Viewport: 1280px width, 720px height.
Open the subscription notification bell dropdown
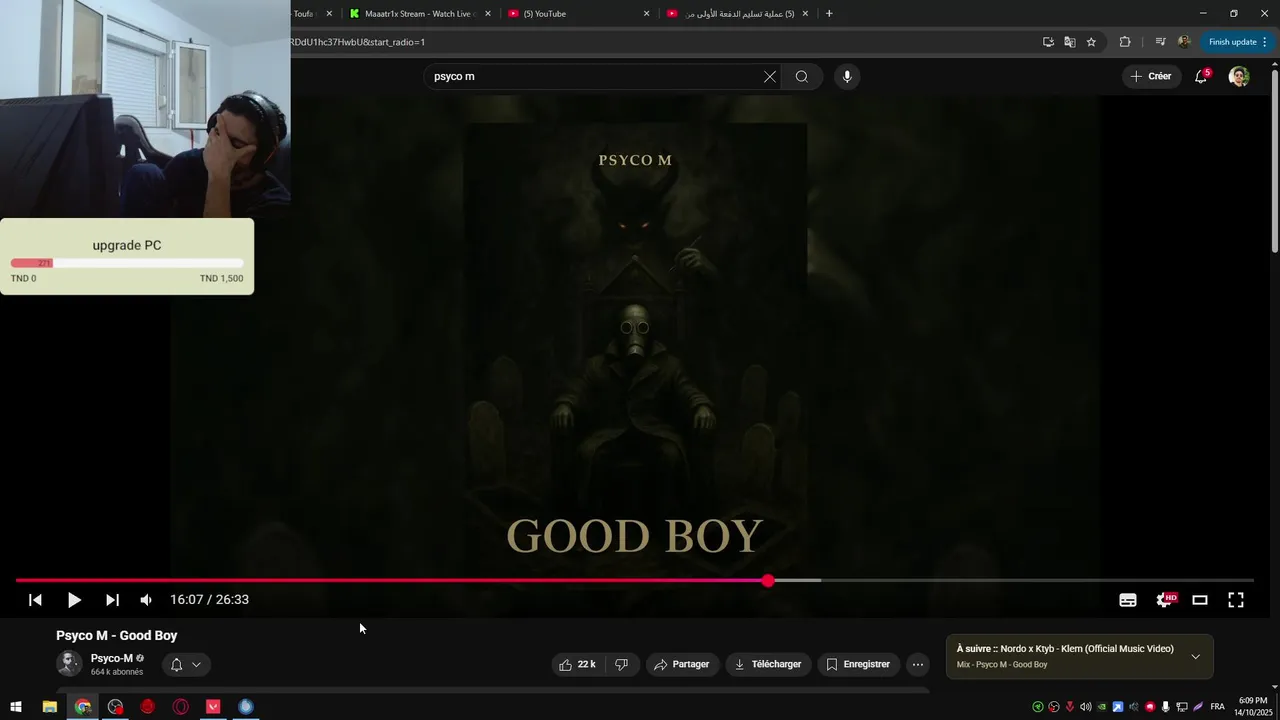(x=185, y=665)
